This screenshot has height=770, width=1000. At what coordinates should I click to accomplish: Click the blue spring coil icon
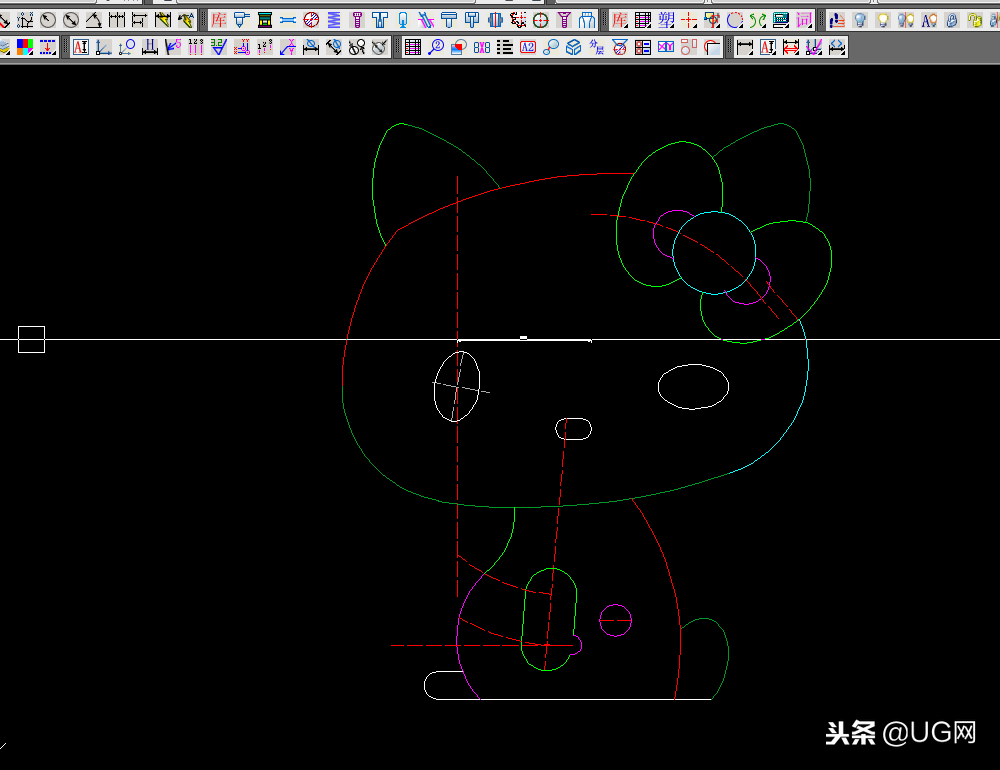click(334, 20)
